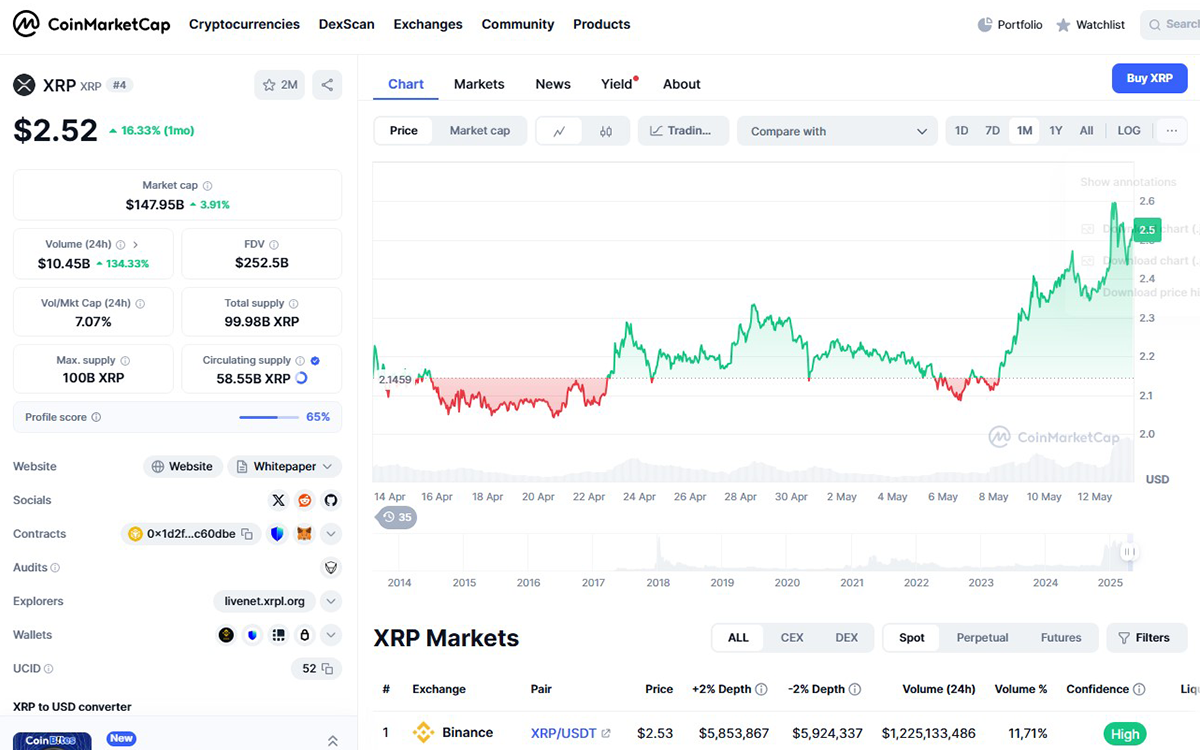This screenshot has height=750, width=1200.
Task: Expand the Wallets list chevron
Action: tap(331, 635)
